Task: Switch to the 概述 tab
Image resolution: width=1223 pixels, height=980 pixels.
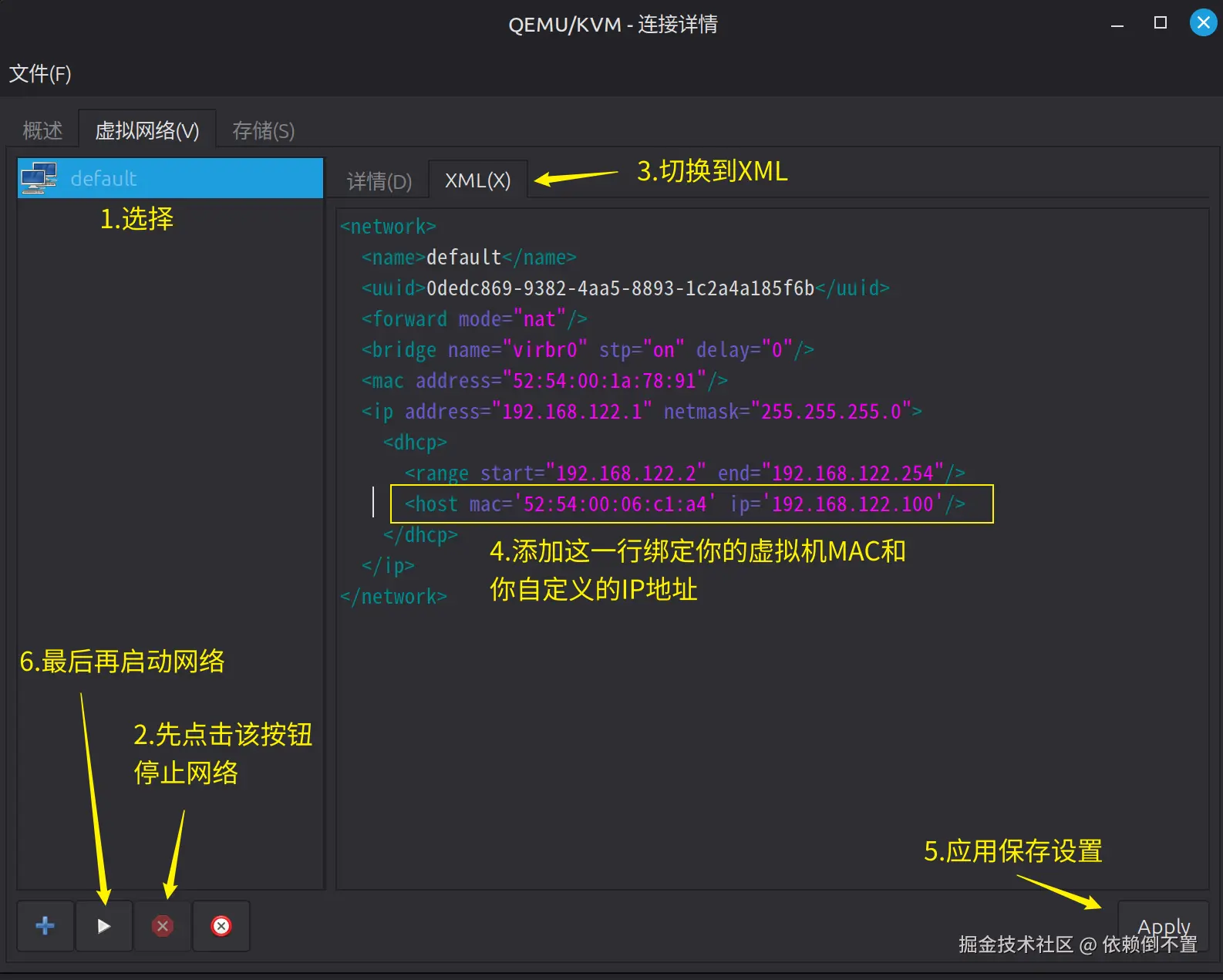Action: pyautogui.click(x=42, y=130)
